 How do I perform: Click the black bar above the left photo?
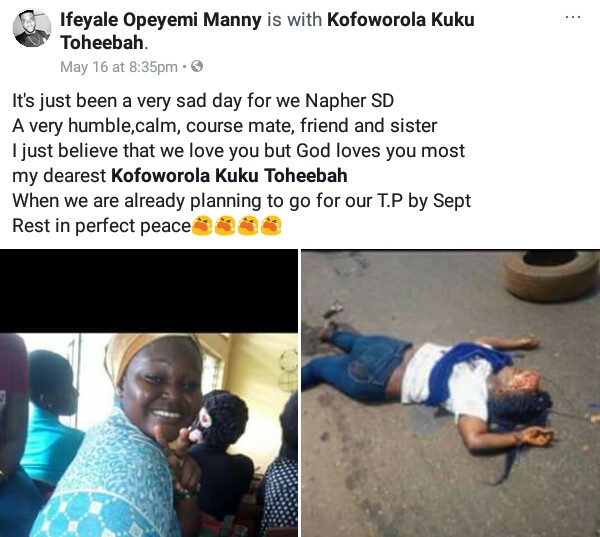pyautogui.click(x=150, y=290)
